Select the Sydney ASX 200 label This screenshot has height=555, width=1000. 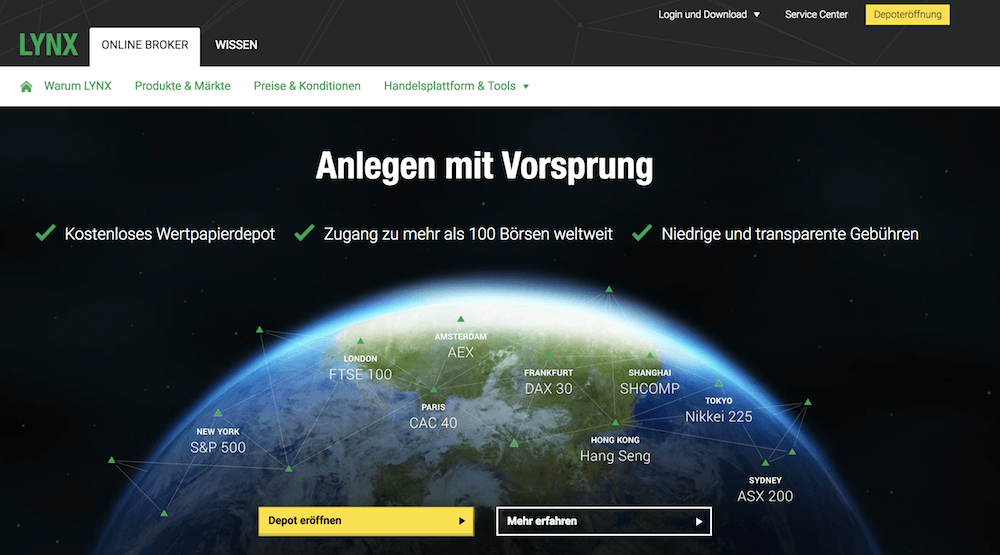(x=765, y=490)
